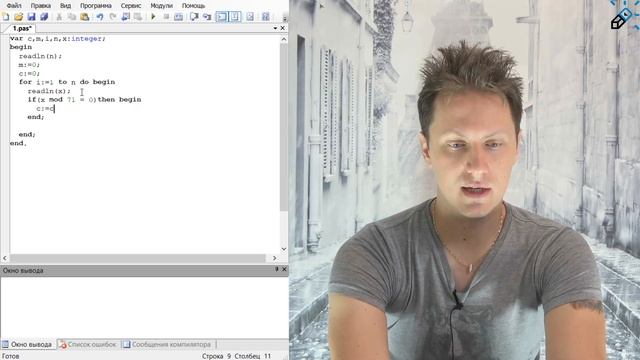640x360 pixels.
Task: Pin the Окно вывода panel with the pin icon
Action: [x=277, y=269]
